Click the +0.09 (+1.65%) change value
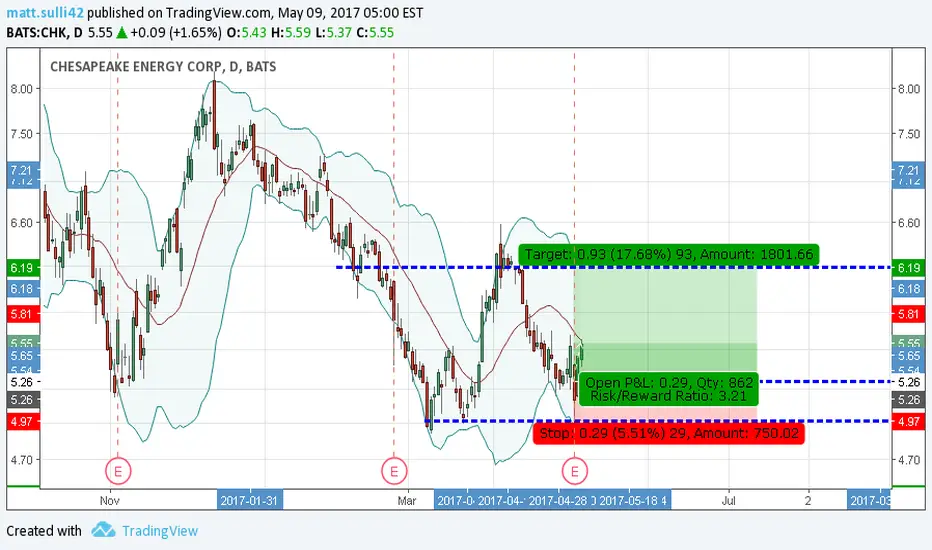The image size is (932, 550). [x=176, y=32]
